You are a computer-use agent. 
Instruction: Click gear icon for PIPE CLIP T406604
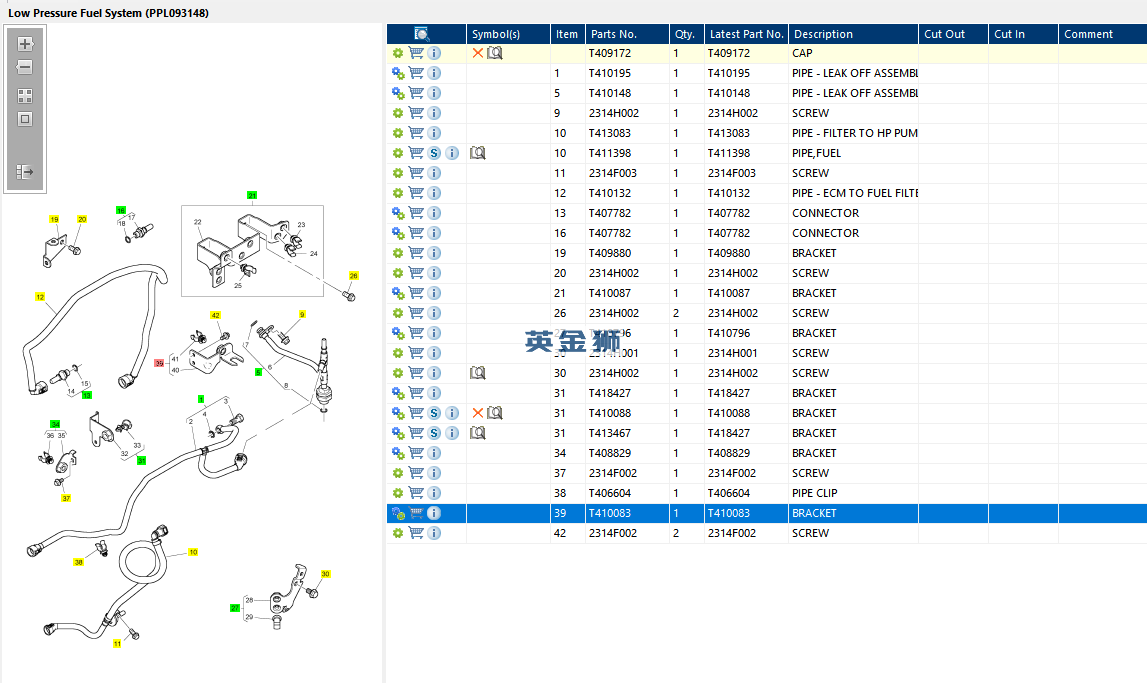coord(398,493)
